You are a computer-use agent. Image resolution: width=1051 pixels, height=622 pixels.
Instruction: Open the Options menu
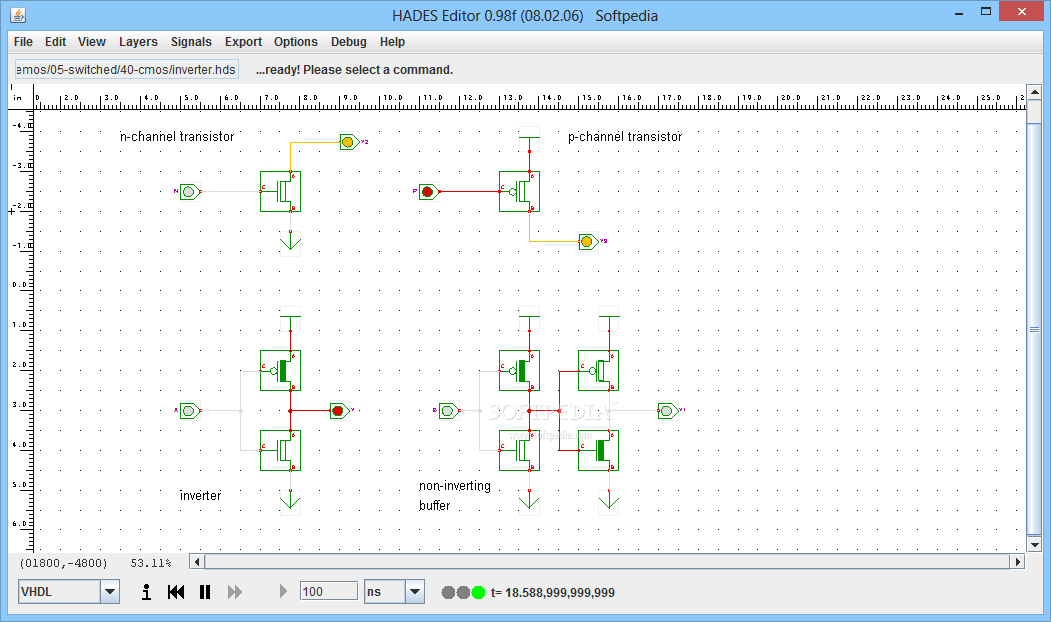click(296, 42)
